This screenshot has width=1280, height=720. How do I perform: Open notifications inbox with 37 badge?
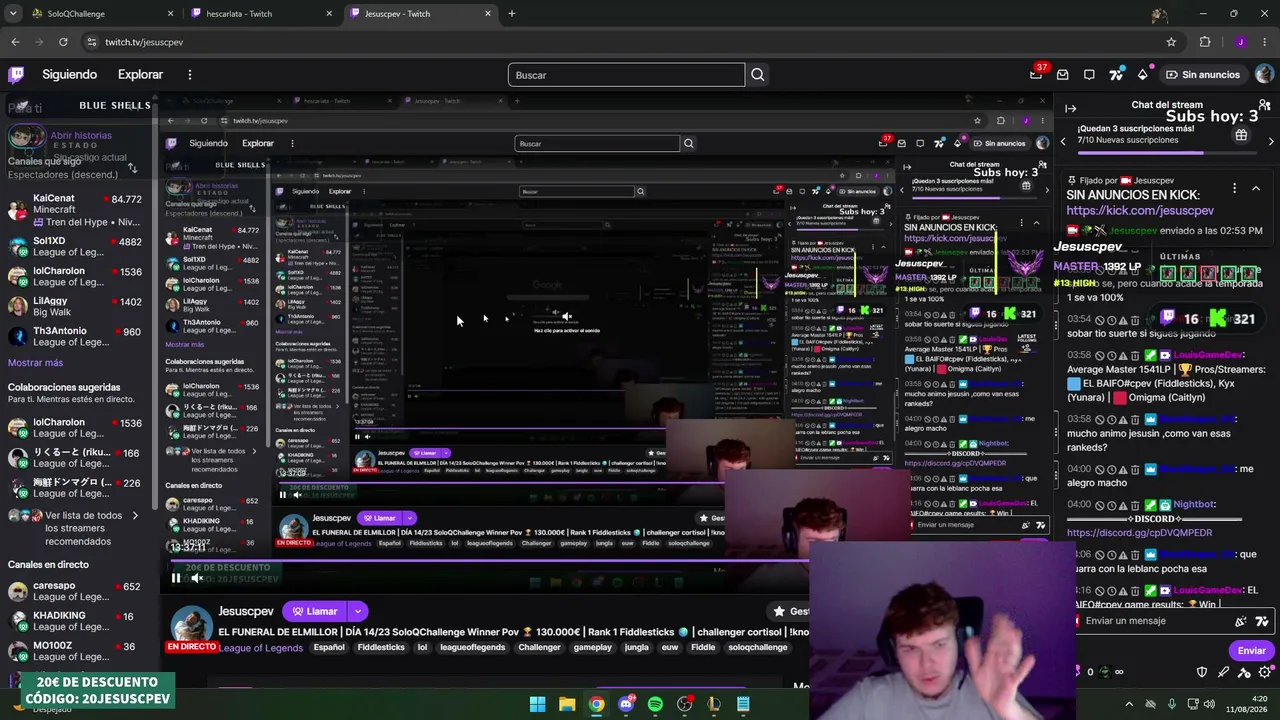(x=1036, y=74)
